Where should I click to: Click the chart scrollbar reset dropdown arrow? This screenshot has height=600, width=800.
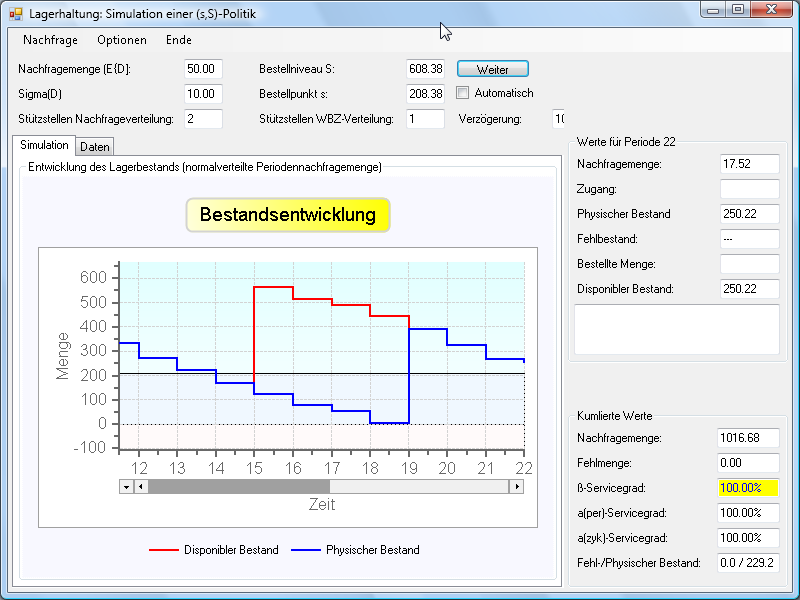[126, 487]
